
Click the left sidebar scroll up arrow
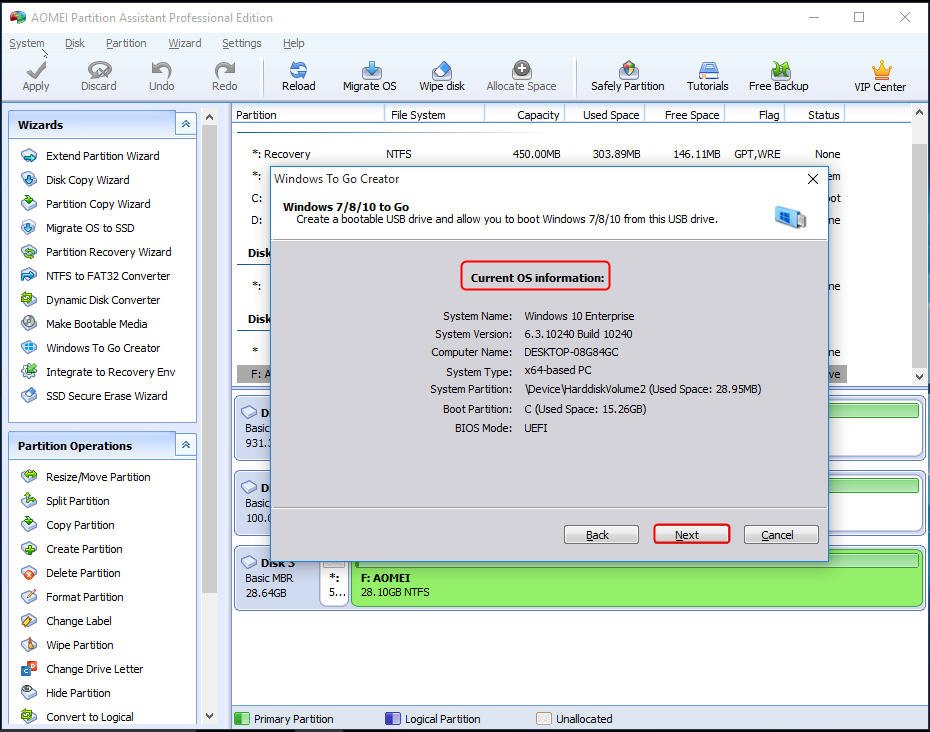pyautogui.click(x=209, y=117)
